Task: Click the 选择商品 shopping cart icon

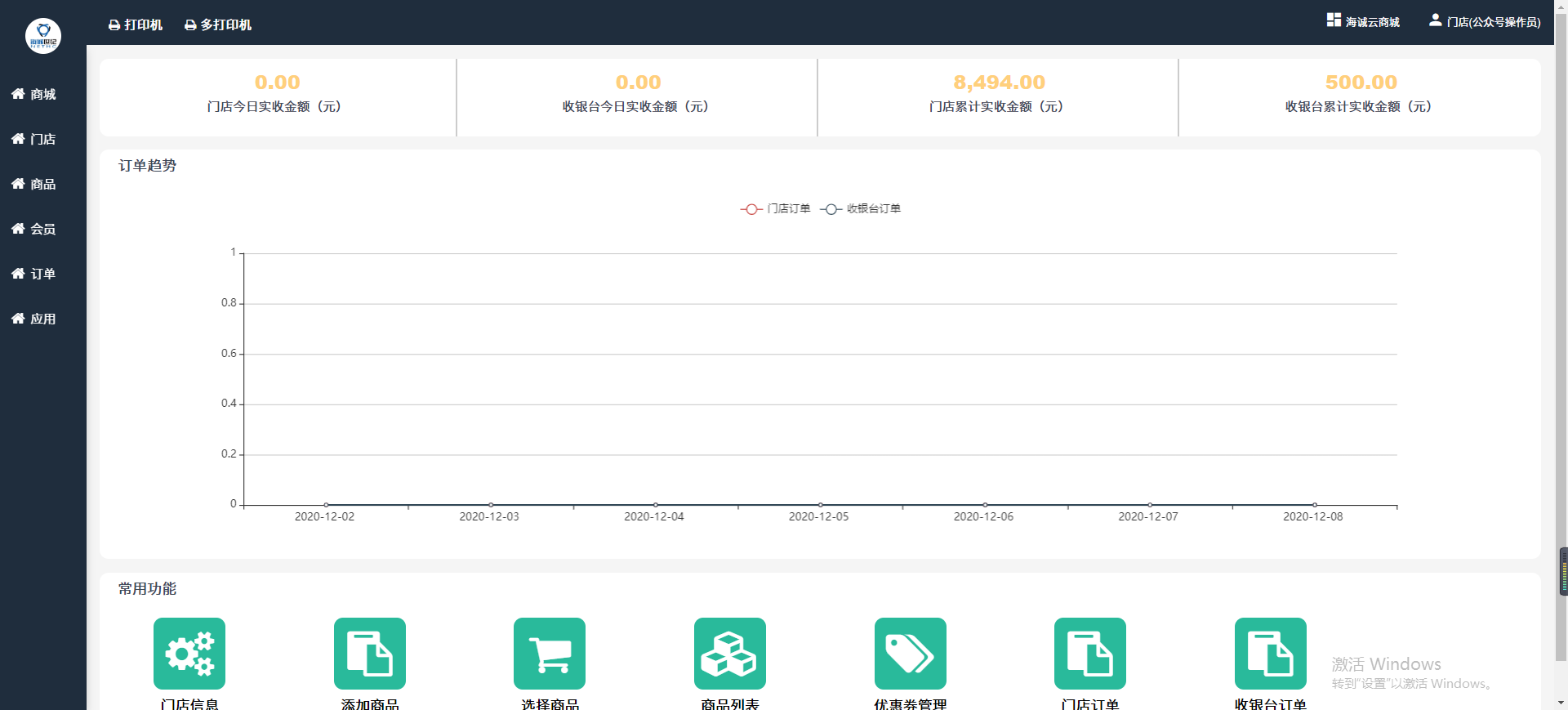Action: click(550, 654)
